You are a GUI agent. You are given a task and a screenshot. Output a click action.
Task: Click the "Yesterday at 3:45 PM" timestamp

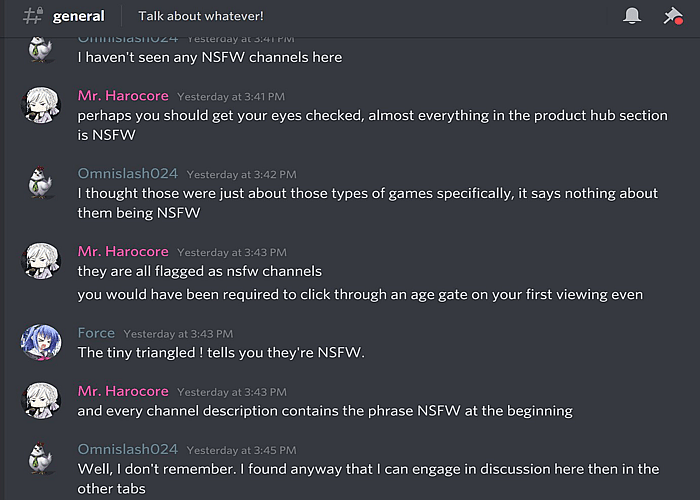[x=236, y=451]
